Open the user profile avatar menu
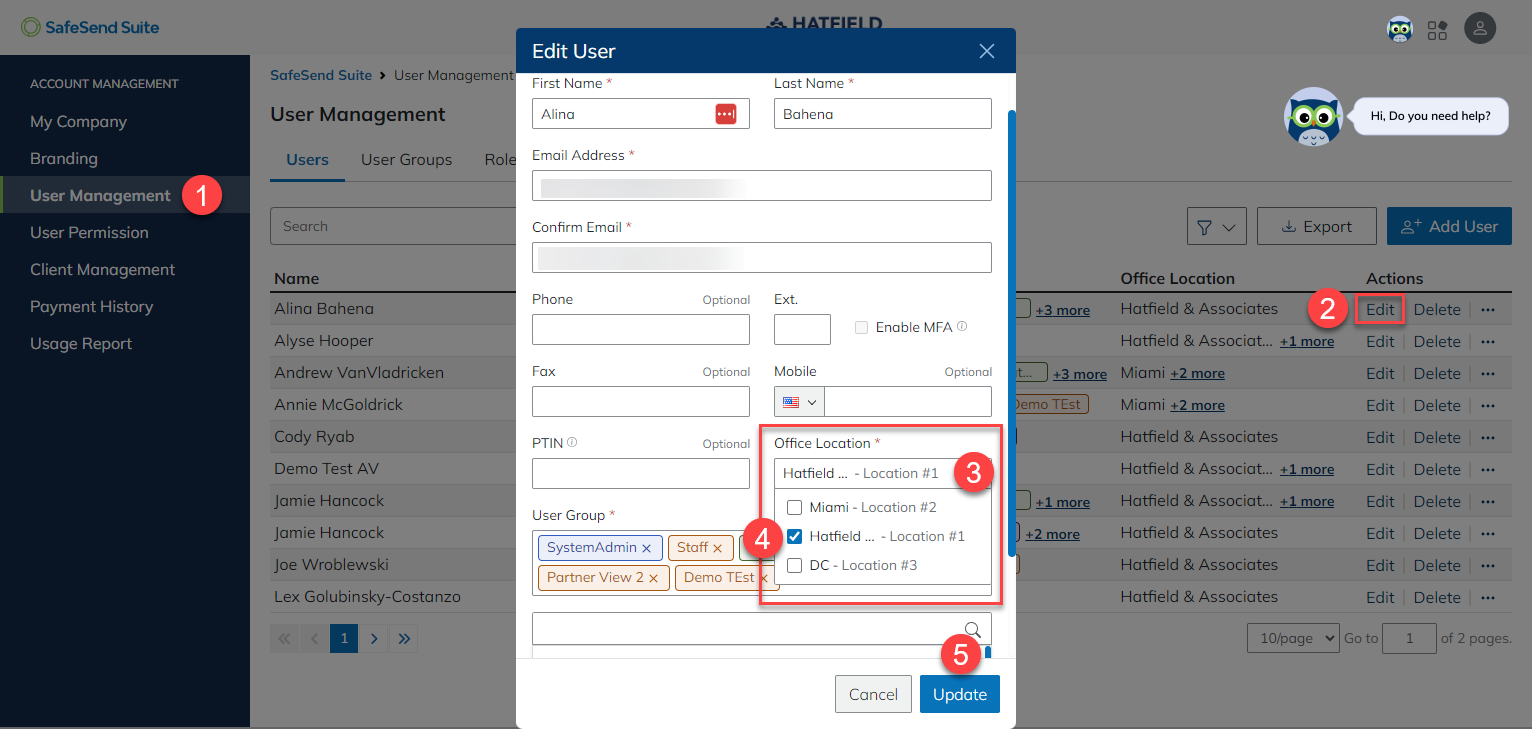This screenshot has height=729, width=1532. tap(1480, 28)
